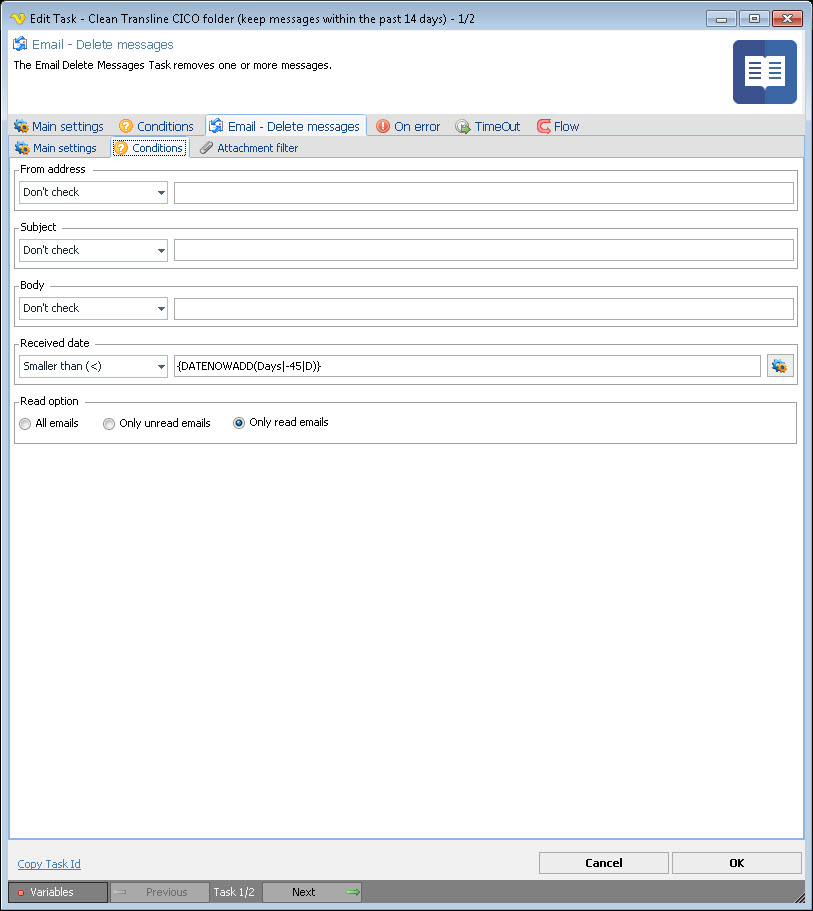The image size is (813, 911).
Task: Click the blue book help icon
Action: pos(764,72)
